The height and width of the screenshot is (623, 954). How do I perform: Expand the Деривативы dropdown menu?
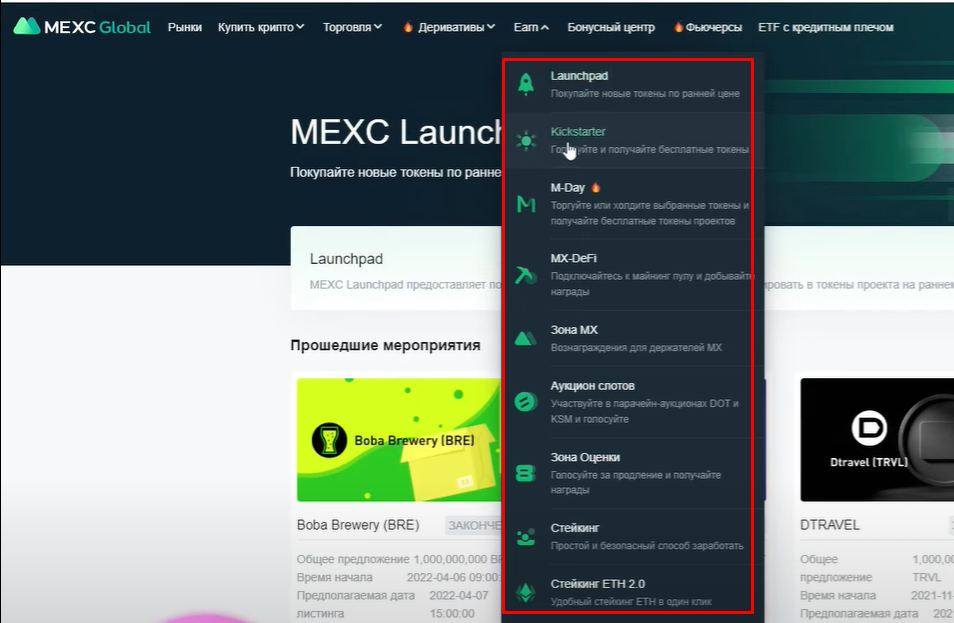pos(456,27)
